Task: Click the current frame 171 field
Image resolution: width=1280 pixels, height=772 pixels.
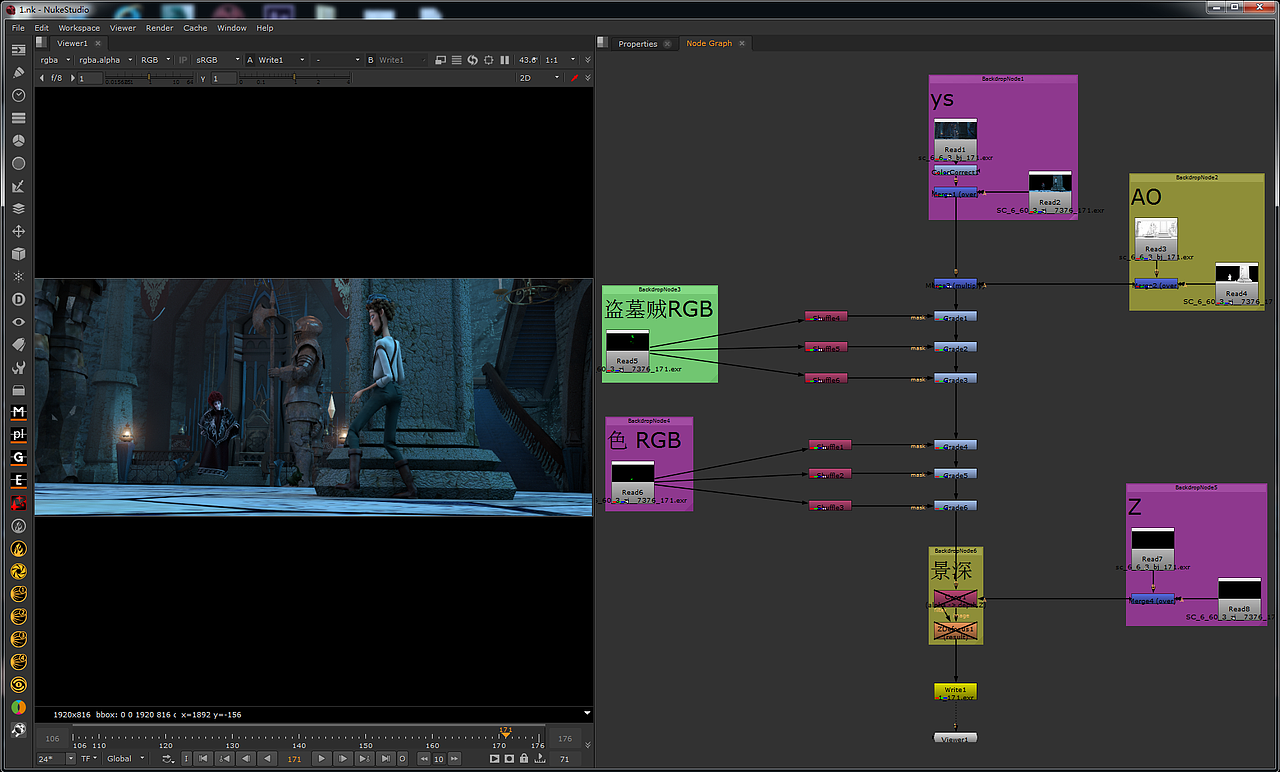Action: point(294,759)
